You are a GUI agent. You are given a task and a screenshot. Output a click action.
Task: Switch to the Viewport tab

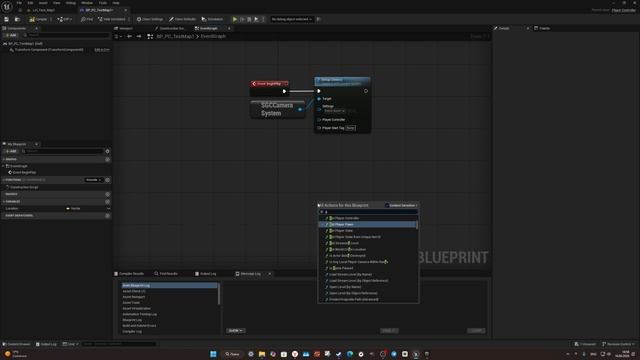point(124,29)
